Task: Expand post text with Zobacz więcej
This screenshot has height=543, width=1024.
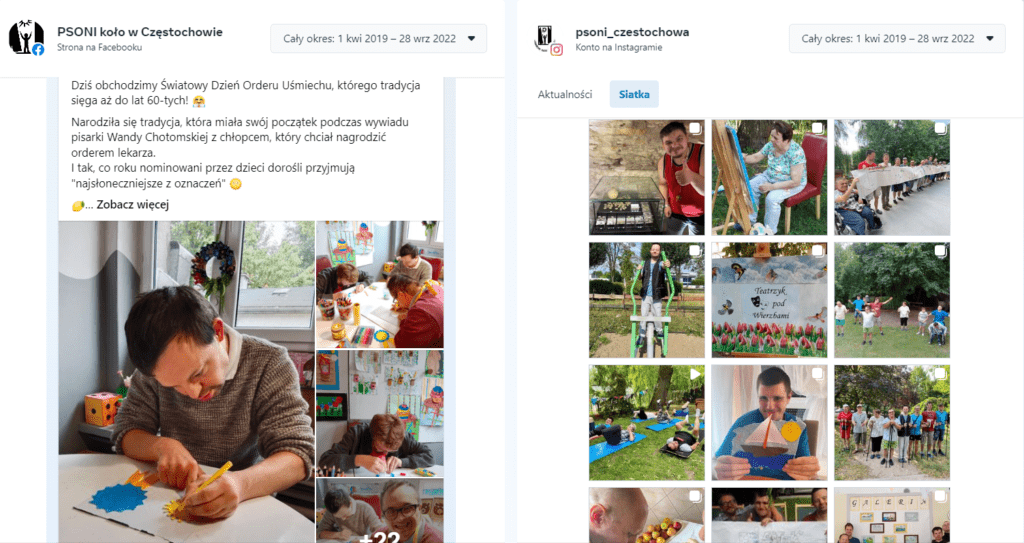Action: [x=133, y=205]
